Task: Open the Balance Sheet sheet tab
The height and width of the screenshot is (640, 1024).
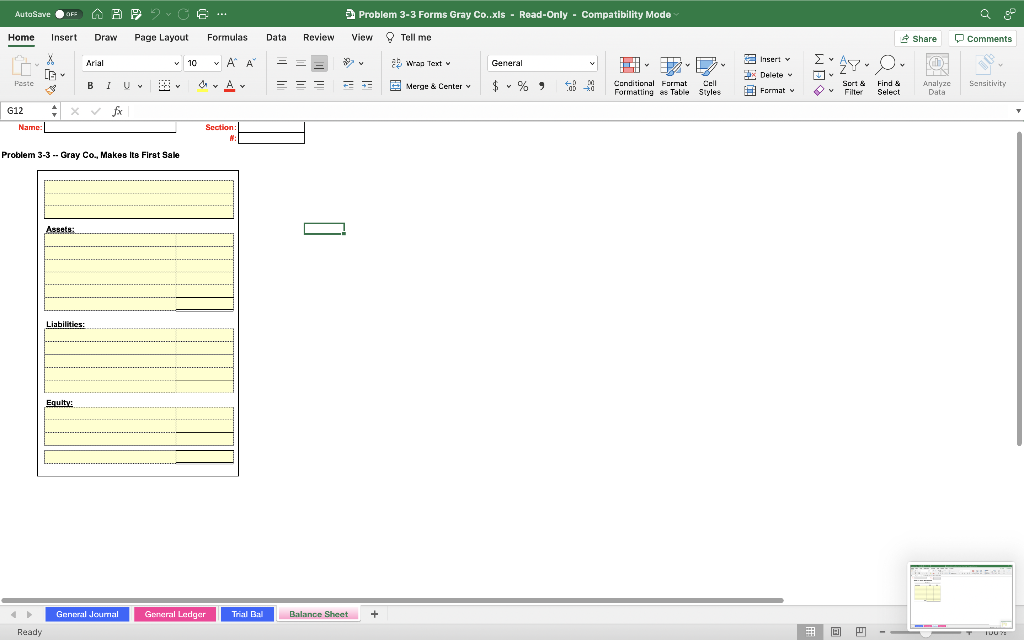Action: 318,614
